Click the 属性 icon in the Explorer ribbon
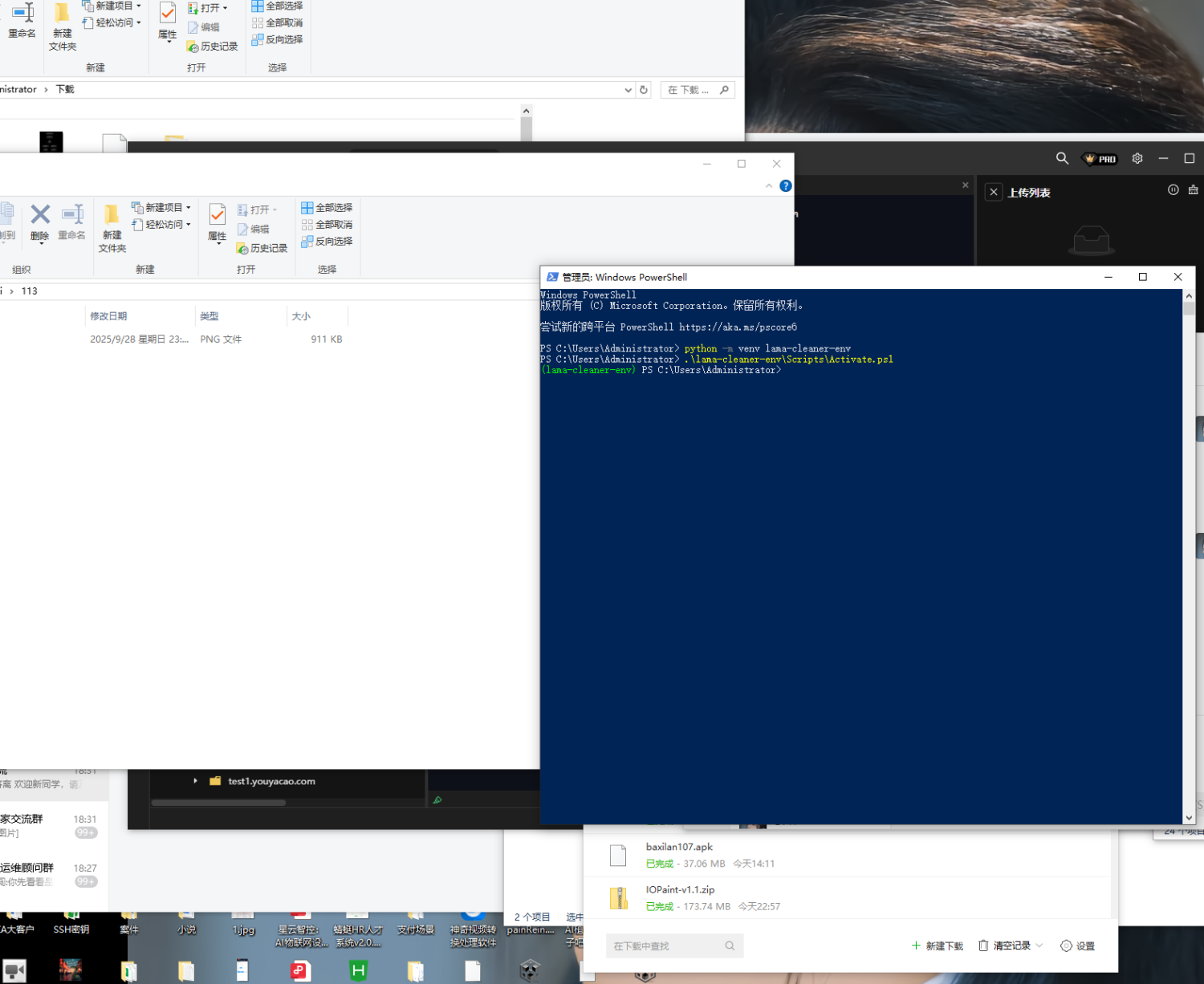 tap(218, 223)
